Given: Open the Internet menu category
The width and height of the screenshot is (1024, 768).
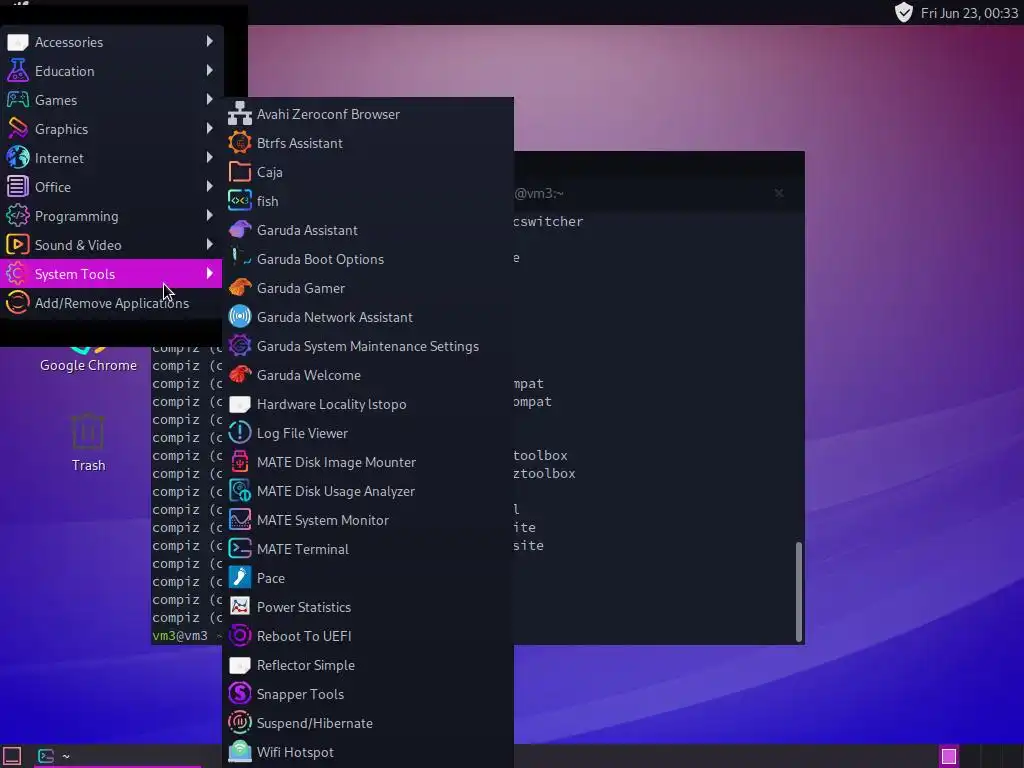Looking at the screenshot, I should 111,158.
